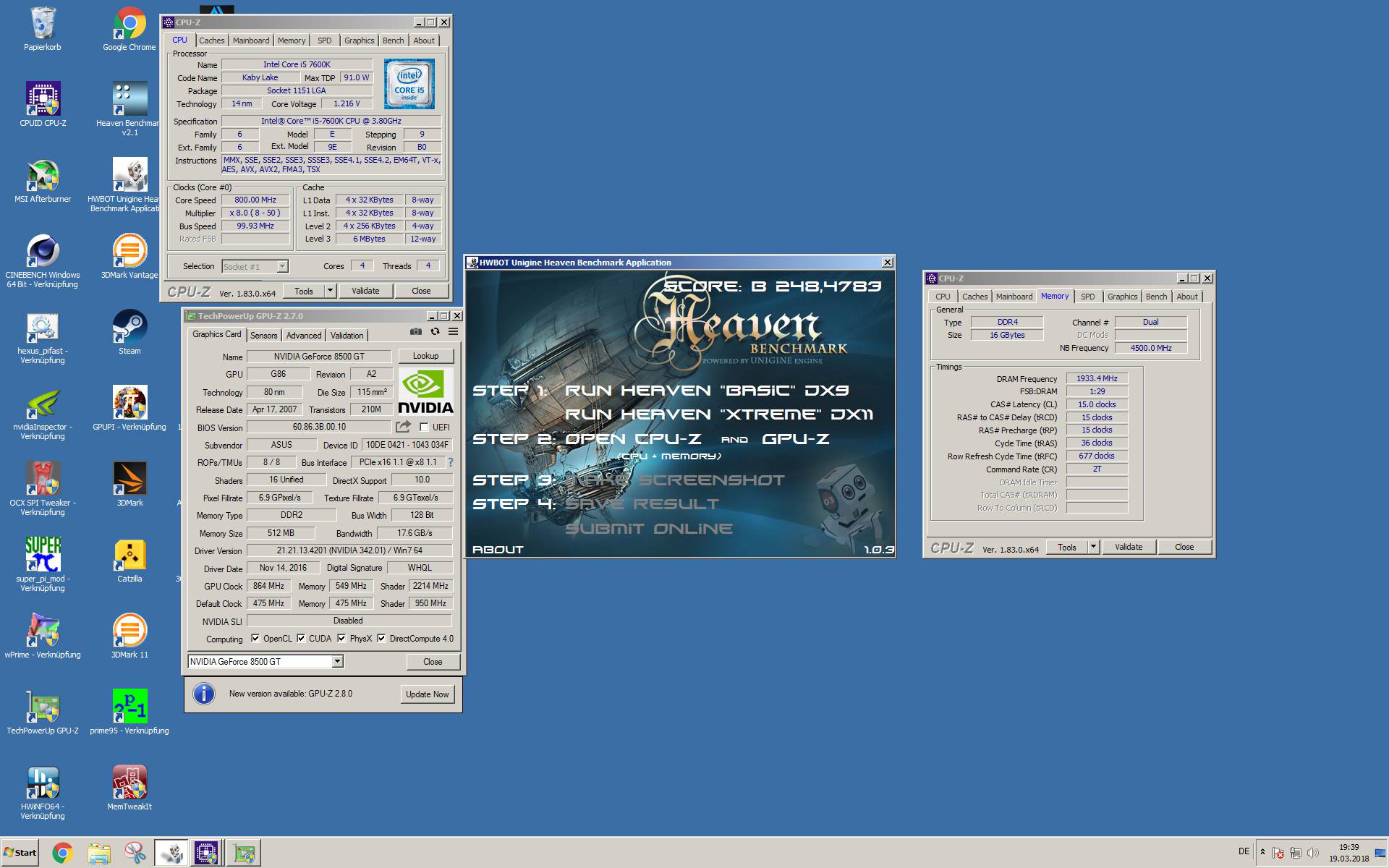The height and width of the screenshot is (868, 1389).
Task: Launch CPUID CPU-Z desktop shortcut
Action: click(x=43, y=99)
